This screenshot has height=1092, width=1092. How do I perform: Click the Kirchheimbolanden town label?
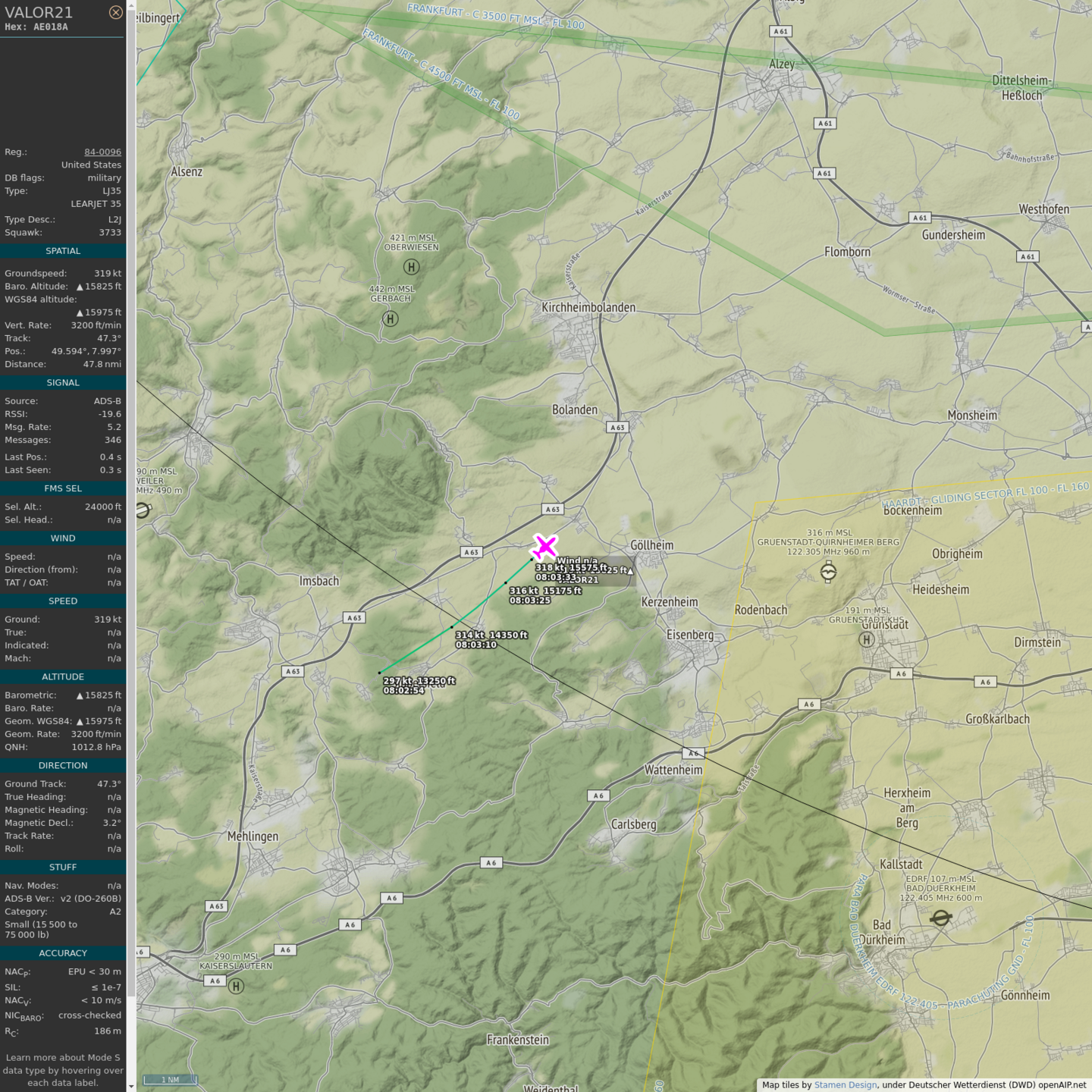588,308
